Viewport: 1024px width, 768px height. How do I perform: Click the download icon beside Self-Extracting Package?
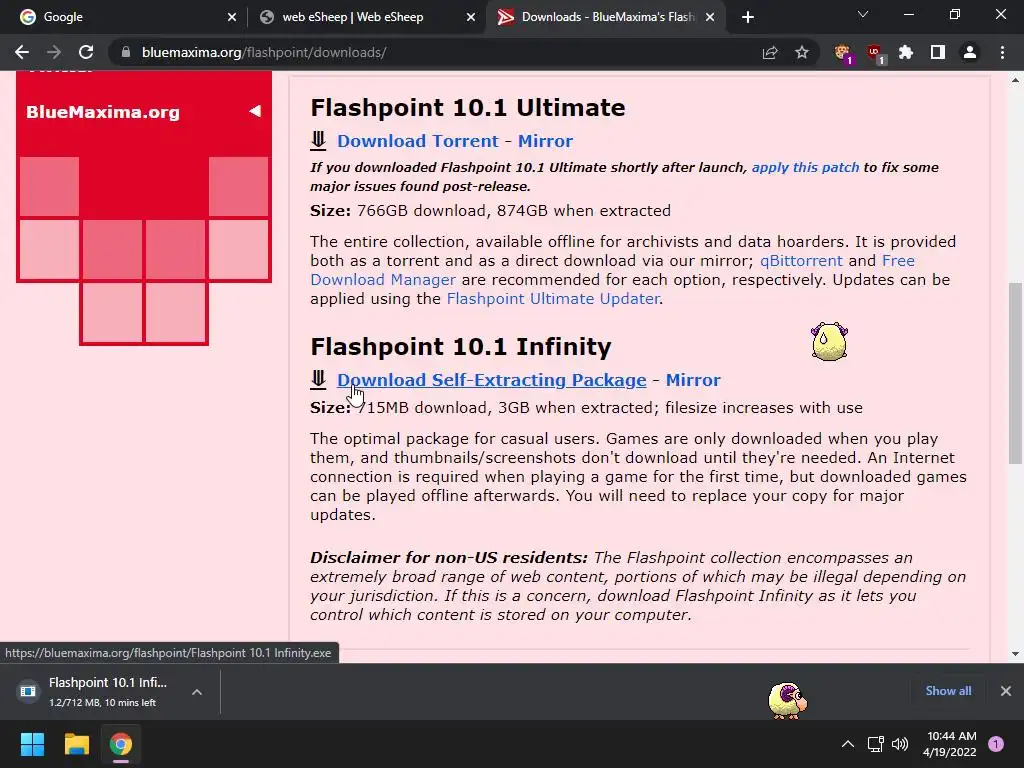pyautogui.click(x=318, y=379)
